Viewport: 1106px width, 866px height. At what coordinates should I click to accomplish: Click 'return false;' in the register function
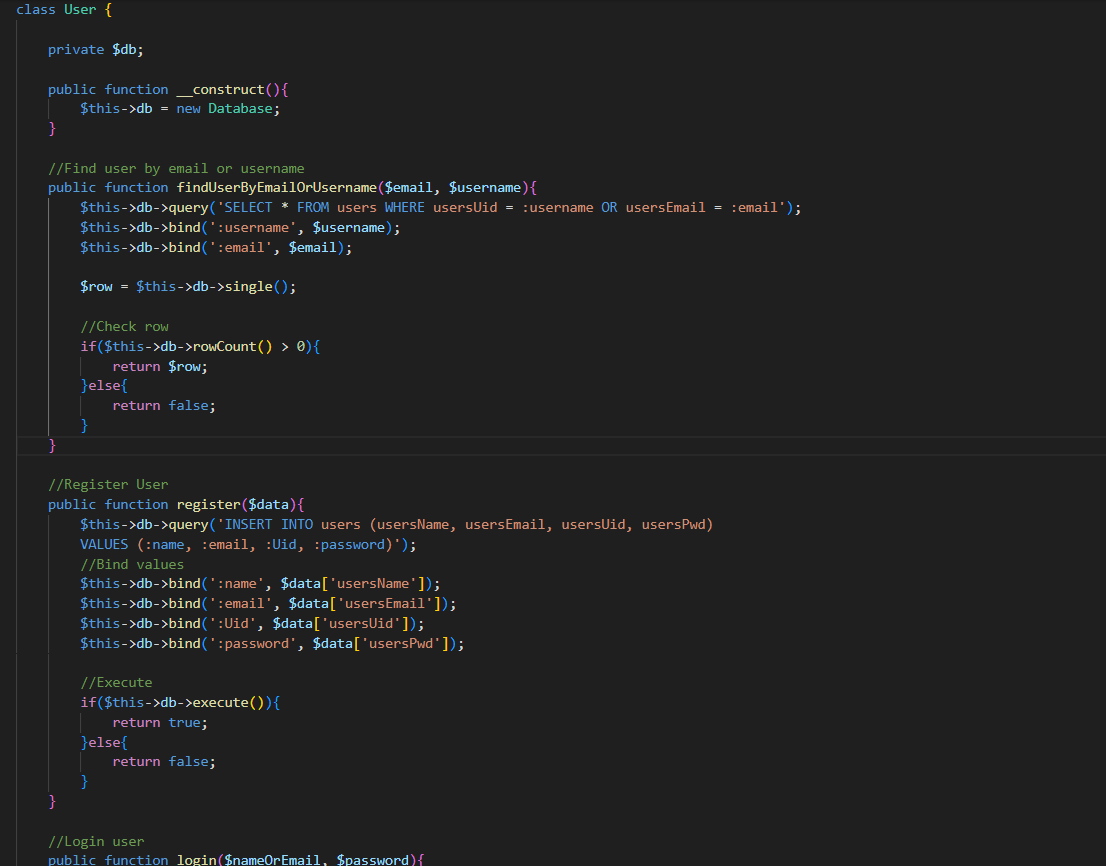pyautogui.click(x=164, y=762)
